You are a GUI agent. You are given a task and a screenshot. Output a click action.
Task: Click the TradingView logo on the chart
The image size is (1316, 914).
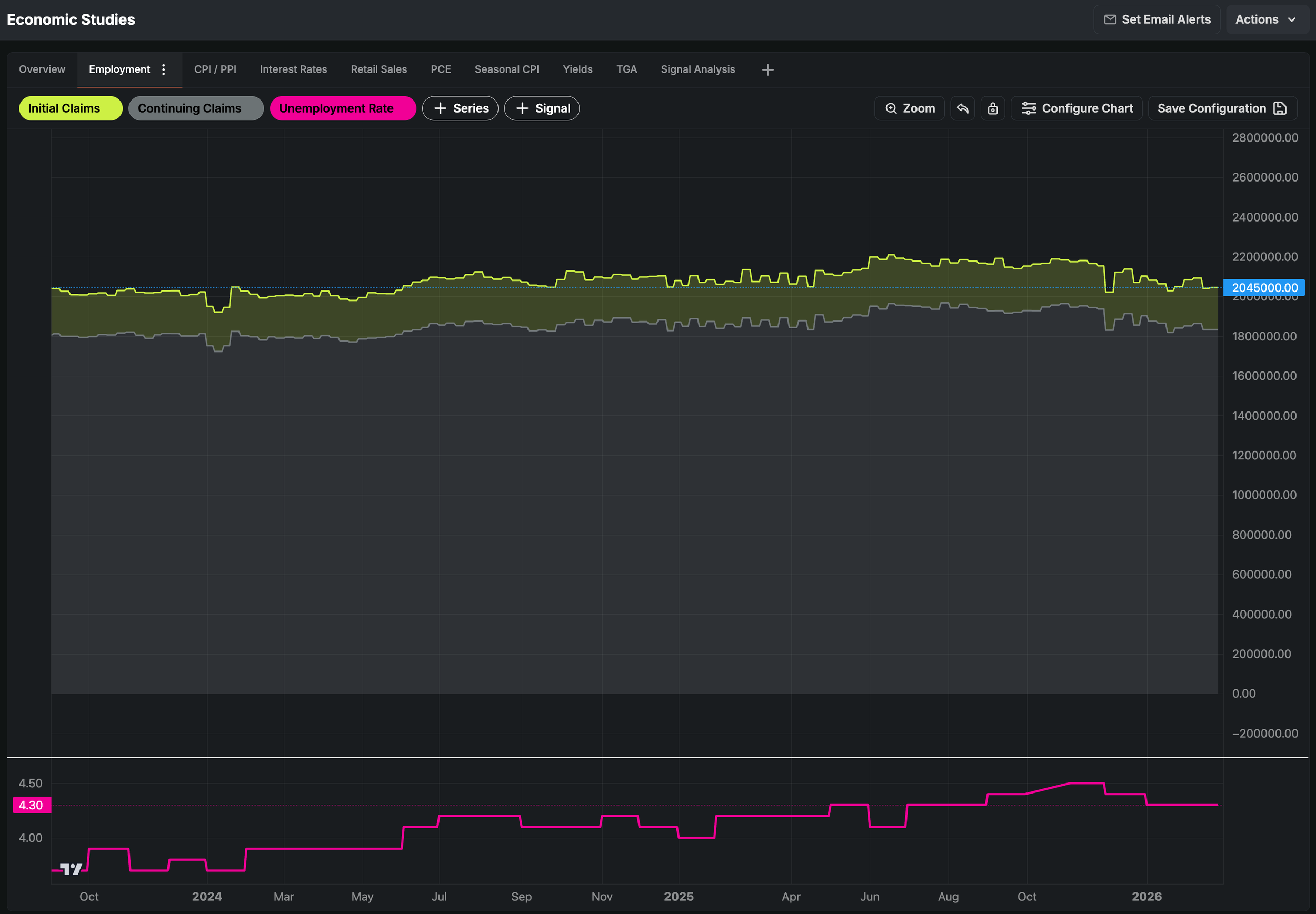tap(72, 869)
